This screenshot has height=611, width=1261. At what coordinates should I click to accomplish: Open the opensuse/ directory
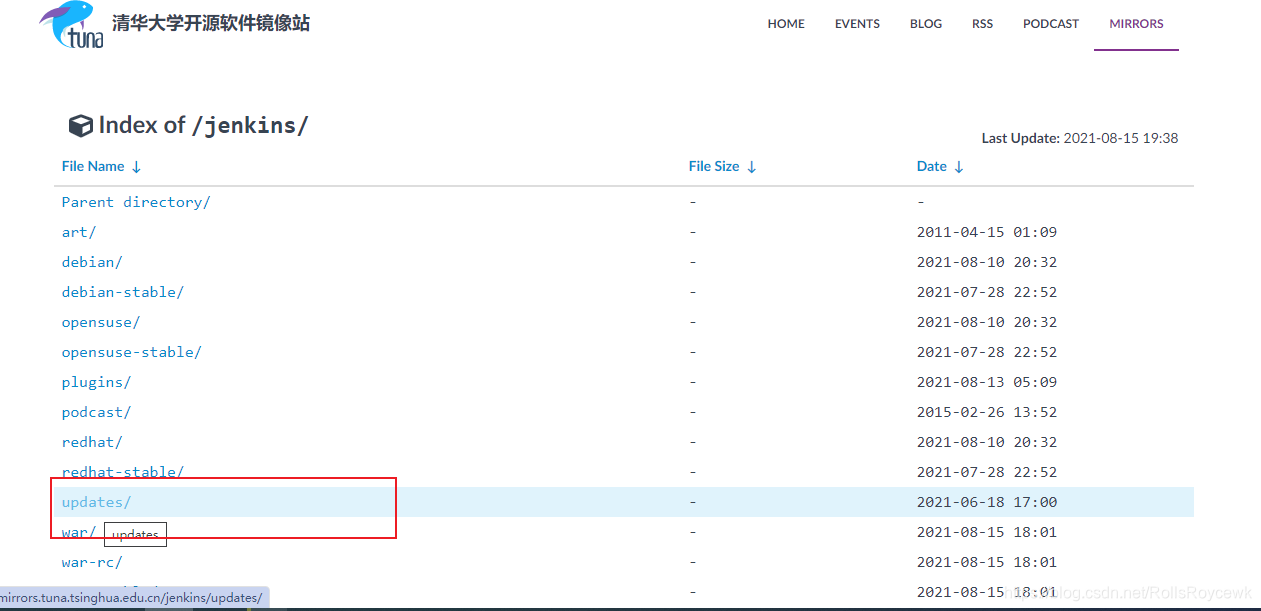coord(101,322)
